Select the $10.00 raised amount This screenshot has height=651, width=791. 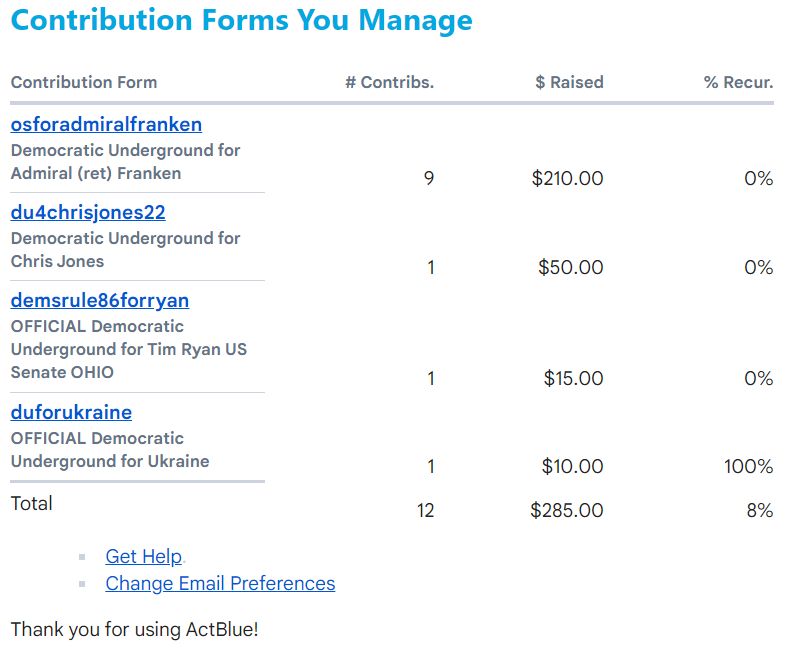click(x=572, y=466)
